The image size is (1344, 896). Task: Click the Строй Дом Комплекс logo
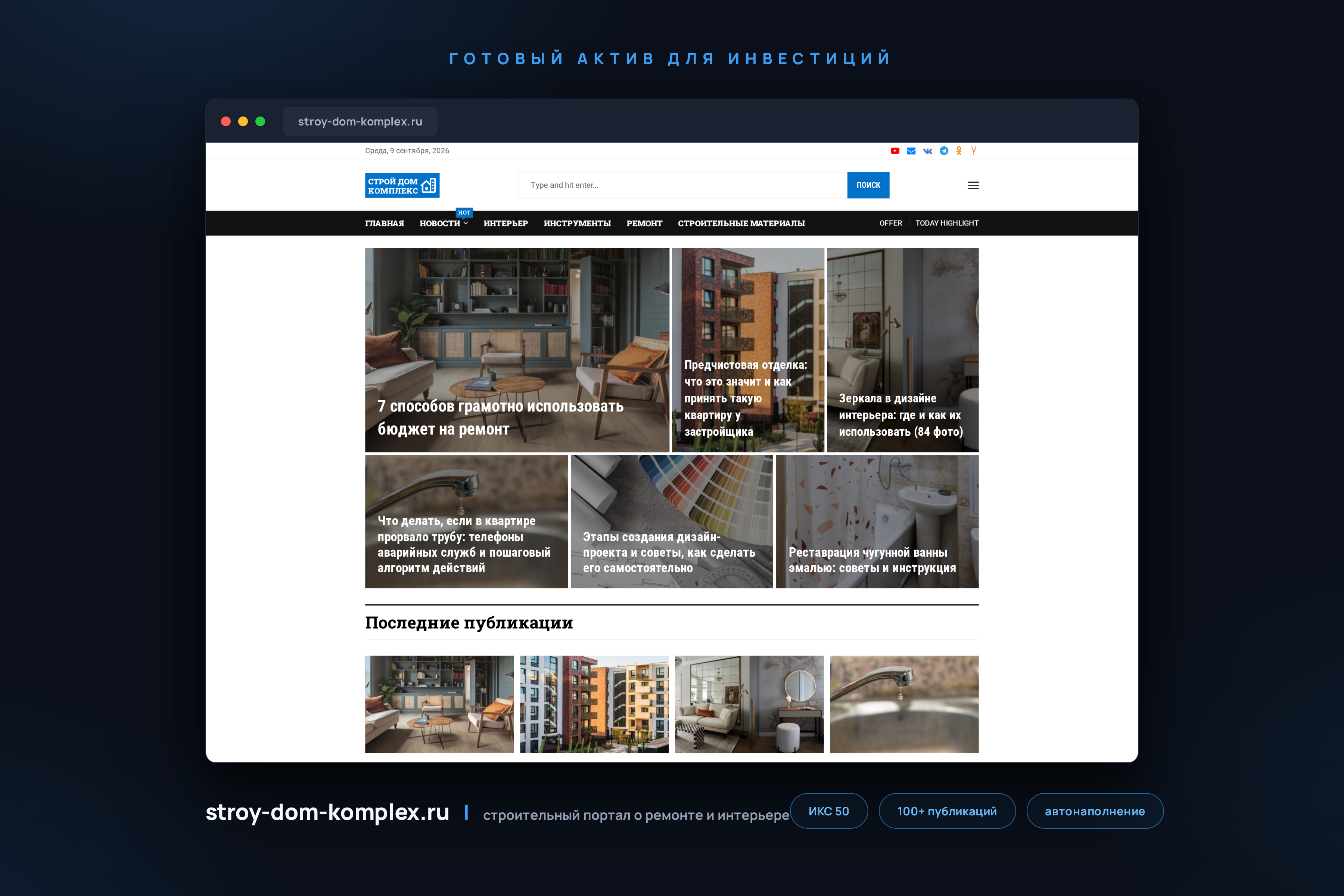402,185
